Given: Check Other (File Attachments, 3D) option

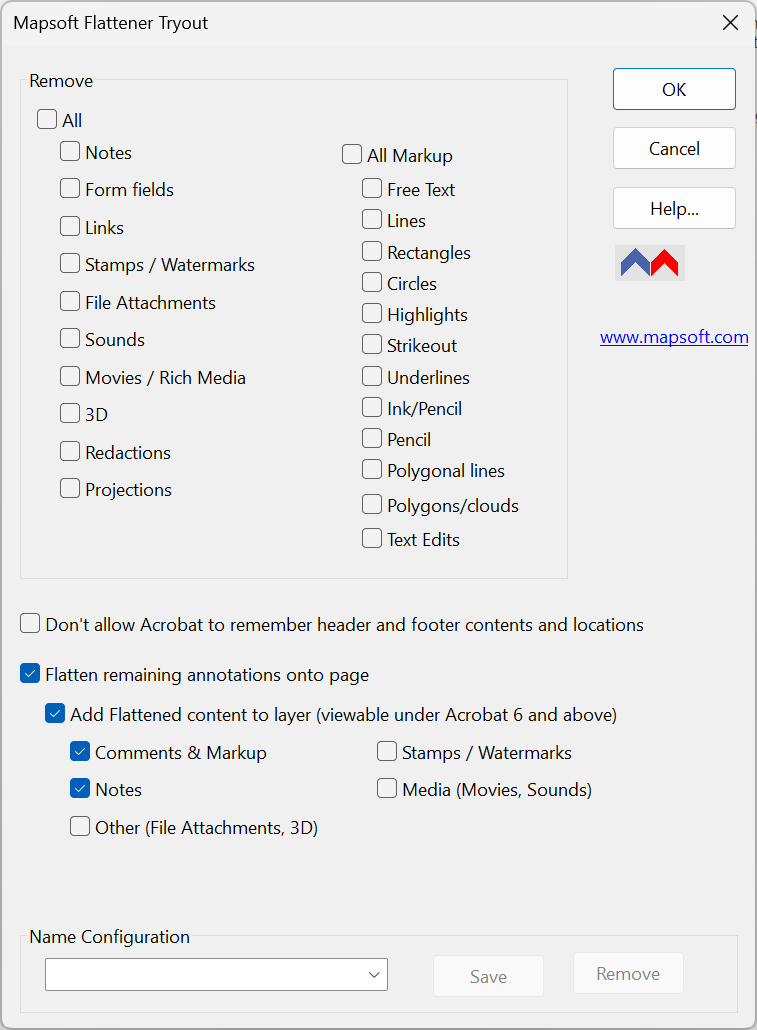Looking at the screenshot, I should (79, 826).
